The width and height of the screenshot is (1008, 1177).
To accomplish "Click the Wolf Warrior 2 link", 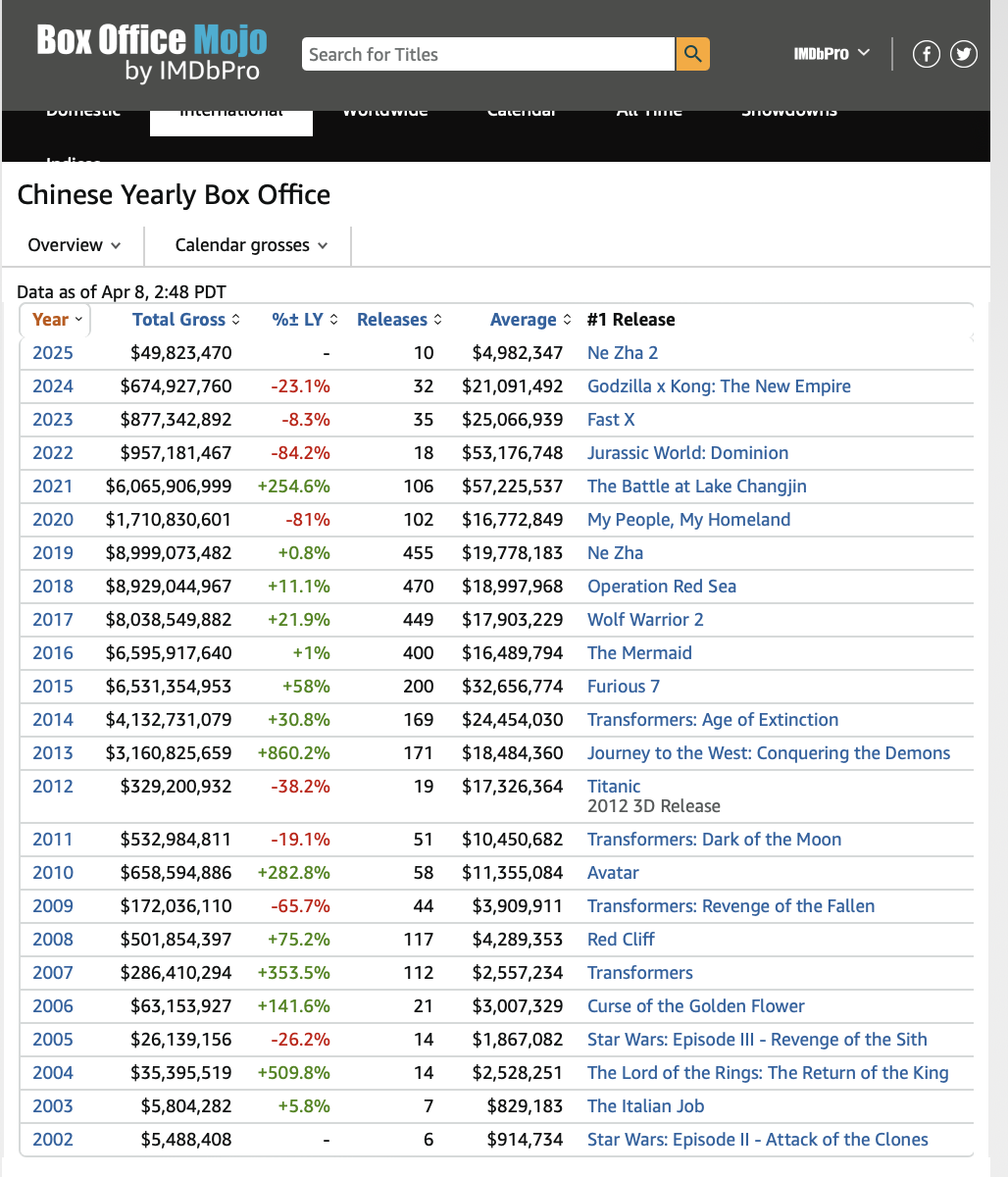I will click(645, 620).
